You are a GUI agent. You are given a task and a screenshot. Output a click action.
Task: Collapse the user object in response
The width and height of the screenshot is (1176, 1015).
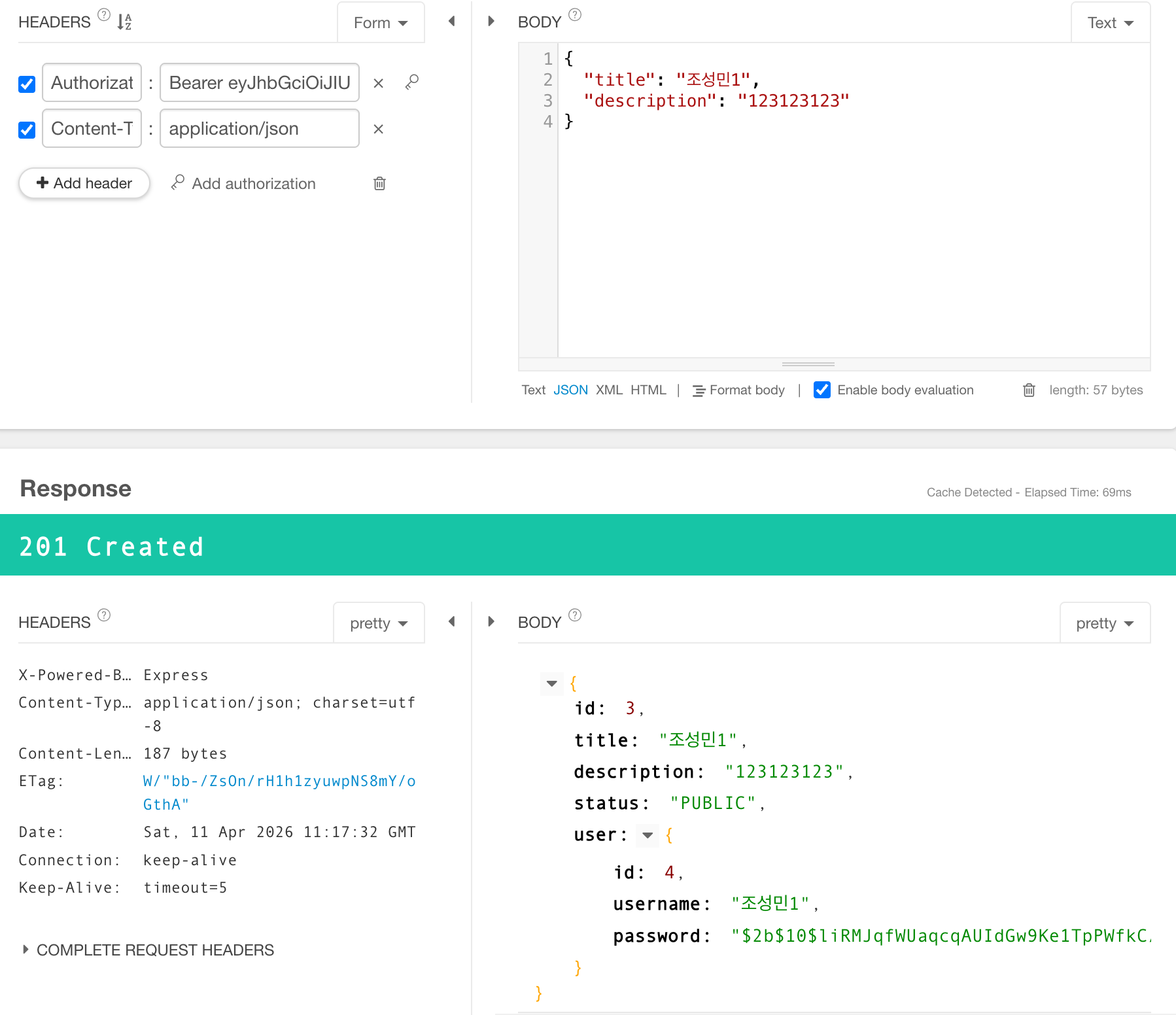[648, 835]
